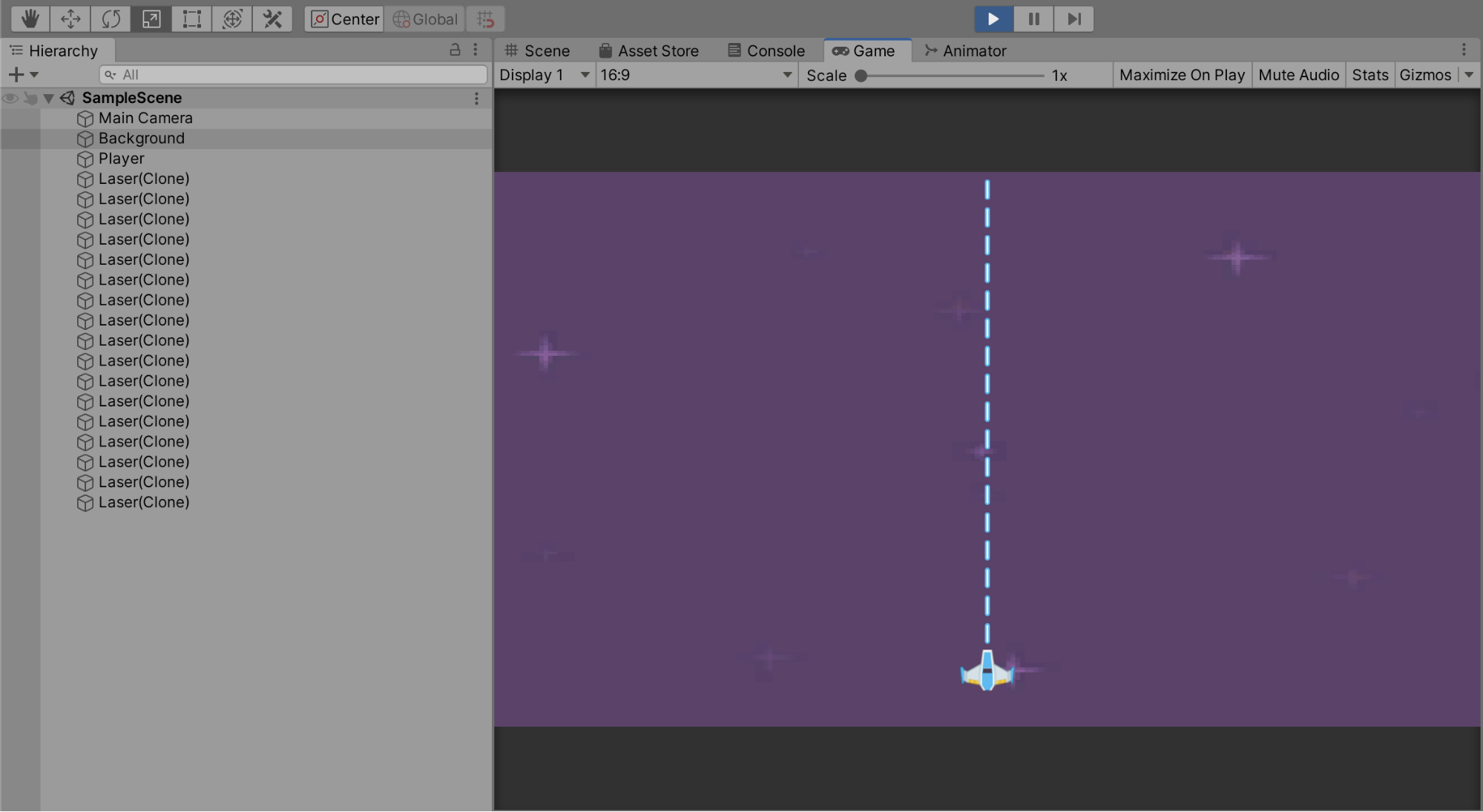Select the Rect tool
The image size is (1483, 812).
191,19
